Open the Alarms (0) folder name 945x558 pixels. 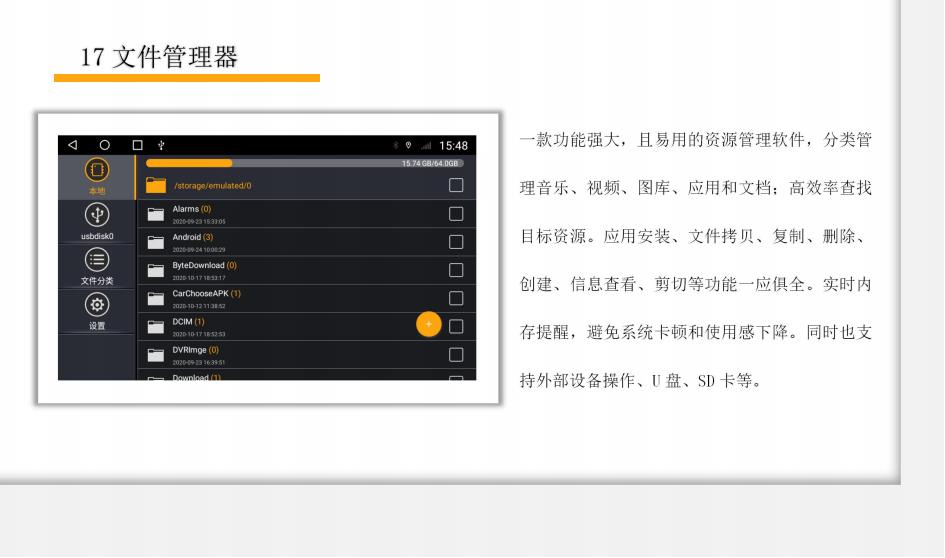pyautogui.click(x=192, y=209)
